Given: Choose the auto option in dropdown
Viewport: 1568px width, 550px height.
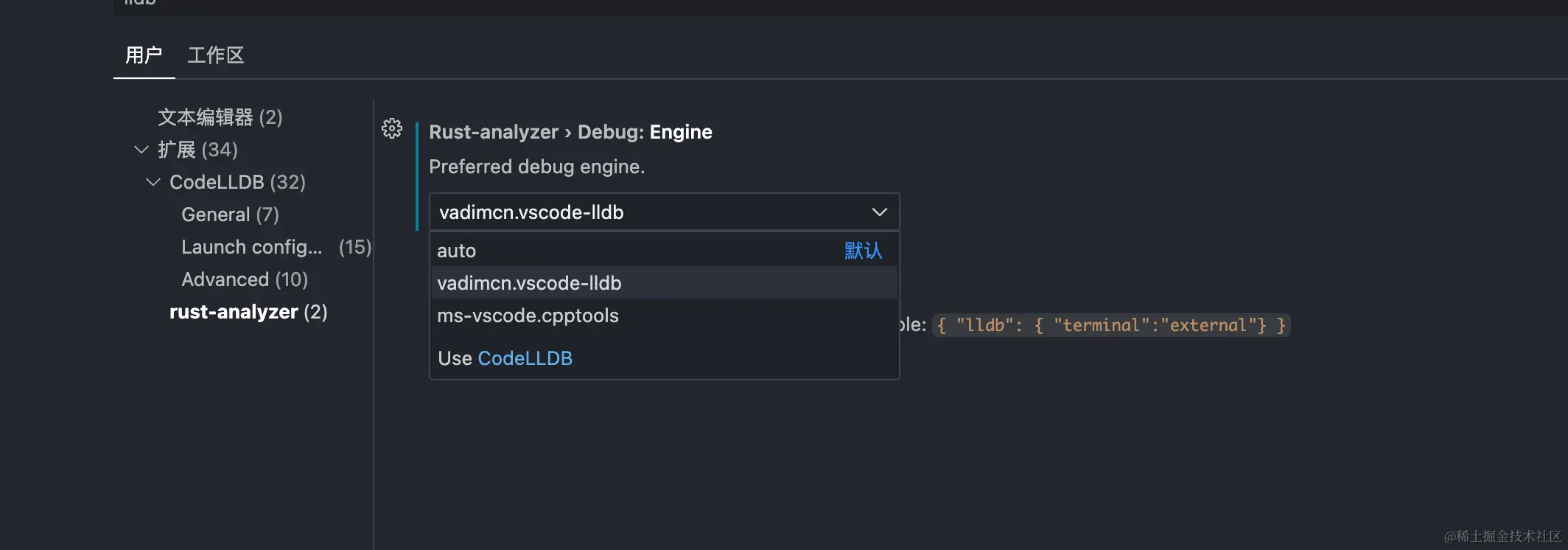Looking at the screenshot, I should pos(663,251).
